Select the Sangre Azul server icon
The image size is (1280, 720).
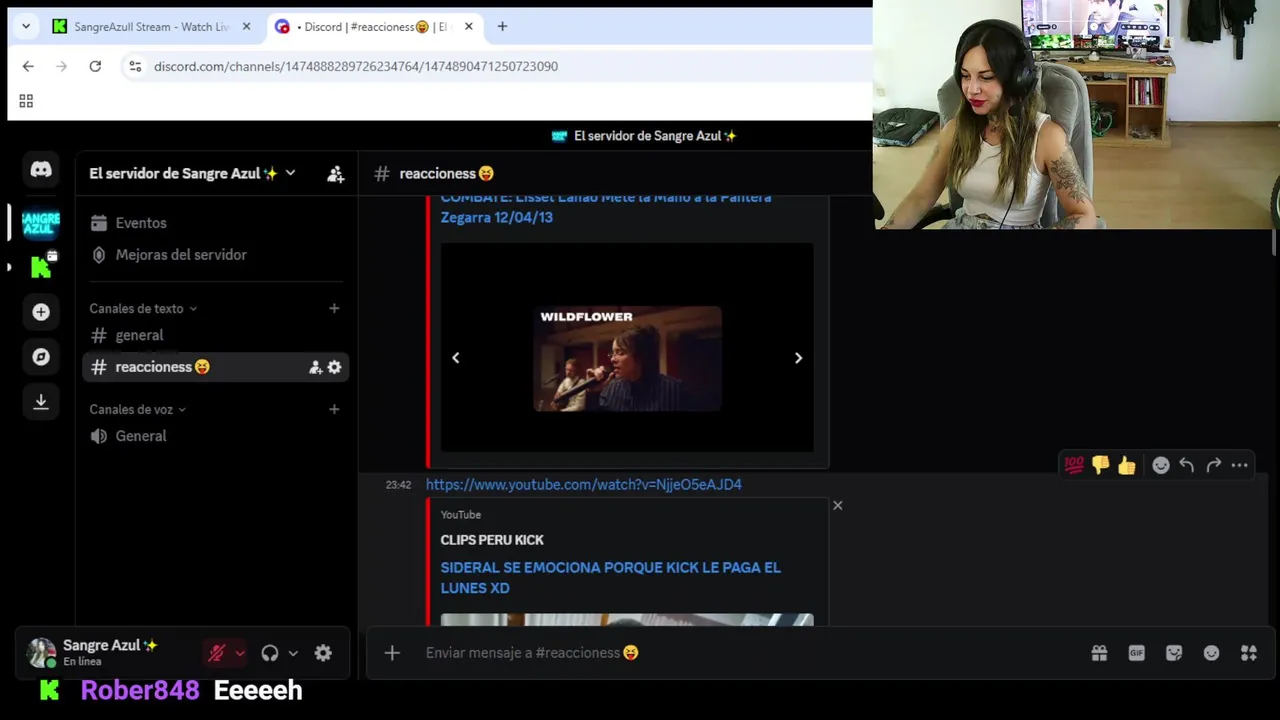(41, 222)
